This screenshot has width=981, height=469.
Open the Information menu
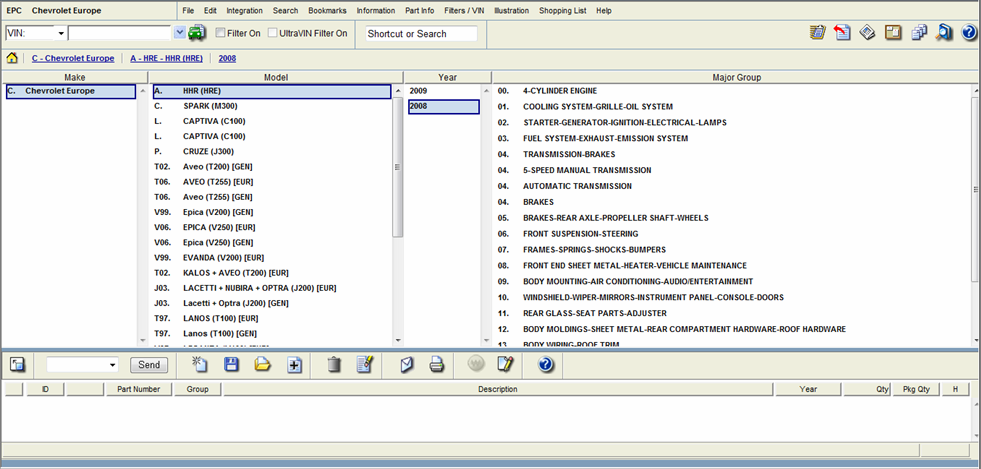click(375, 11)
